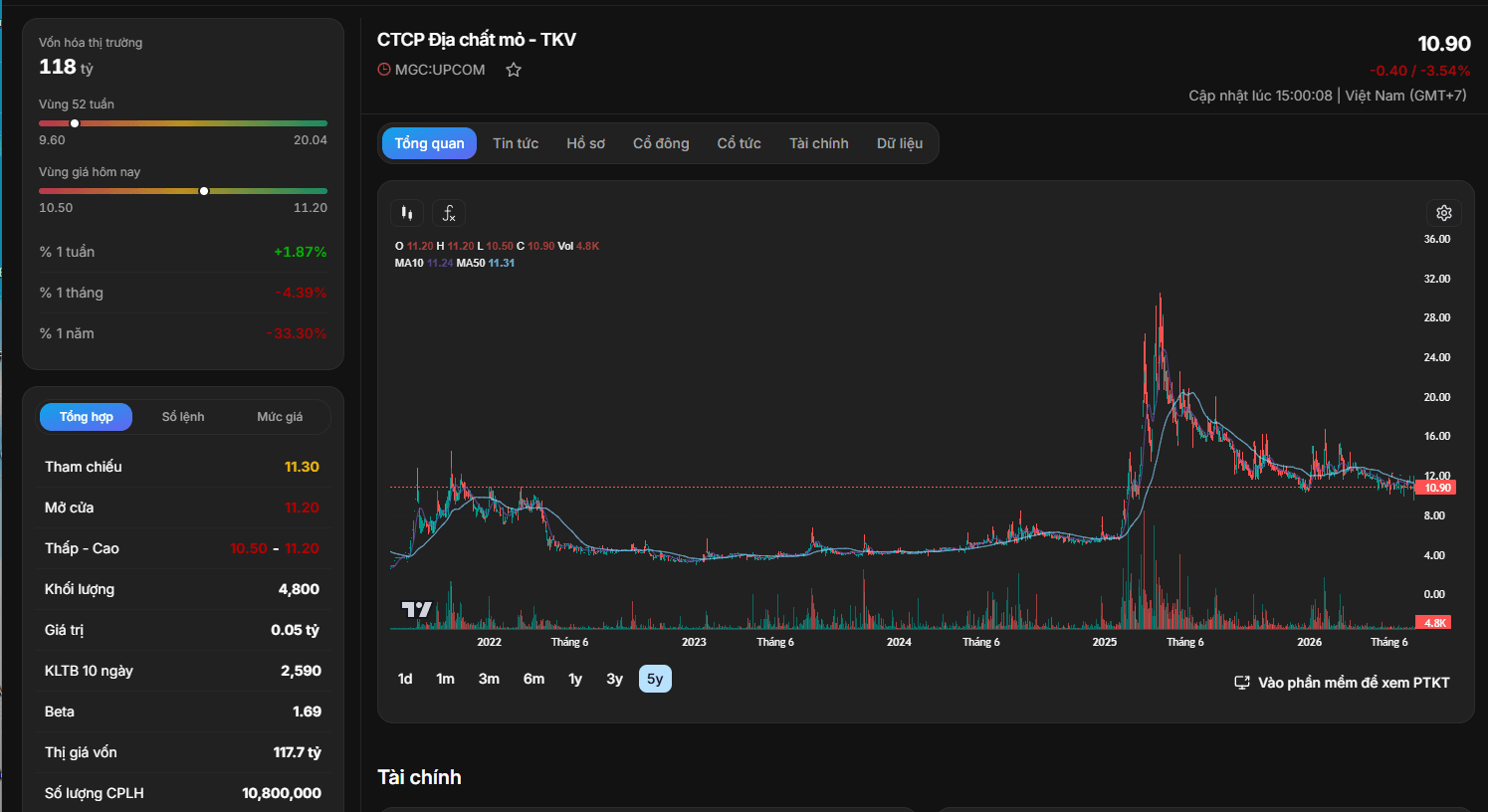Switch to Mức giá panel tab
The image size is (1488, 812).
coord(280,417)
